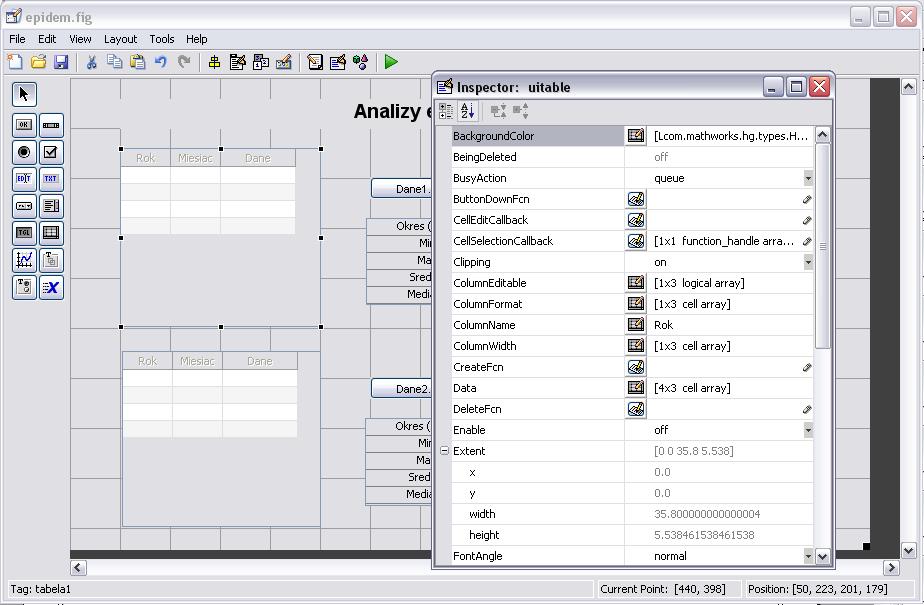Pick the Listbox component tool

[51, 206]
